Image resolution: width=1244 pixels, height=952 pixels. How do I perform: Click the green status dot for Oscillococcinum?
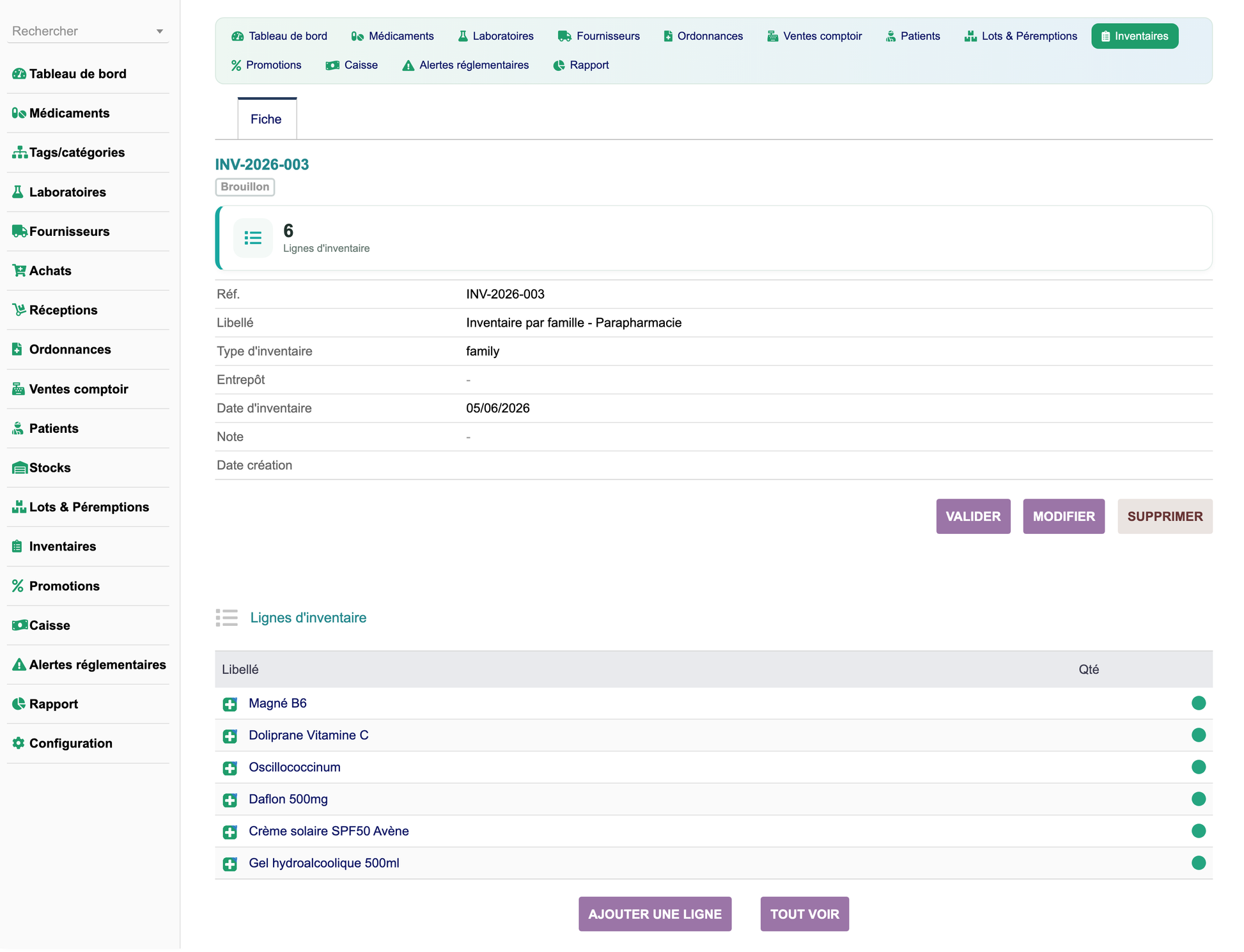pyautogui.click(x=1199, y=767)
